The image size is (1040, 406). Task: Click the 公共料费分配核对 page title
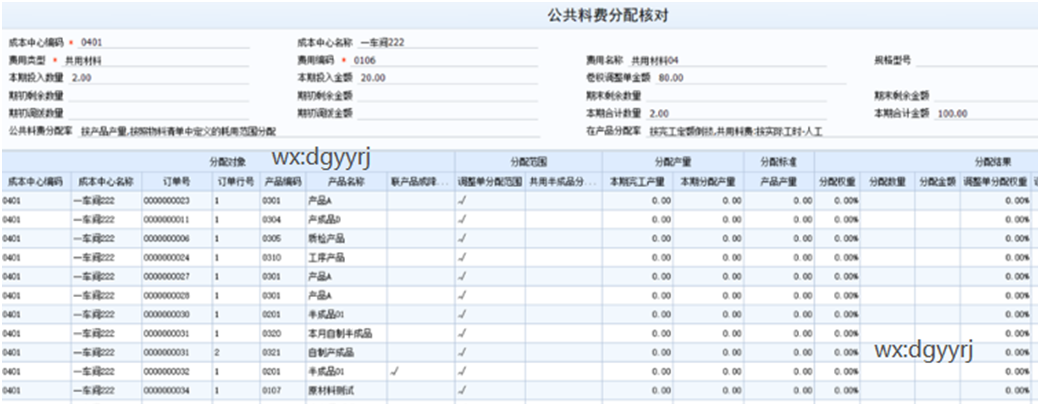coord(607,17)
